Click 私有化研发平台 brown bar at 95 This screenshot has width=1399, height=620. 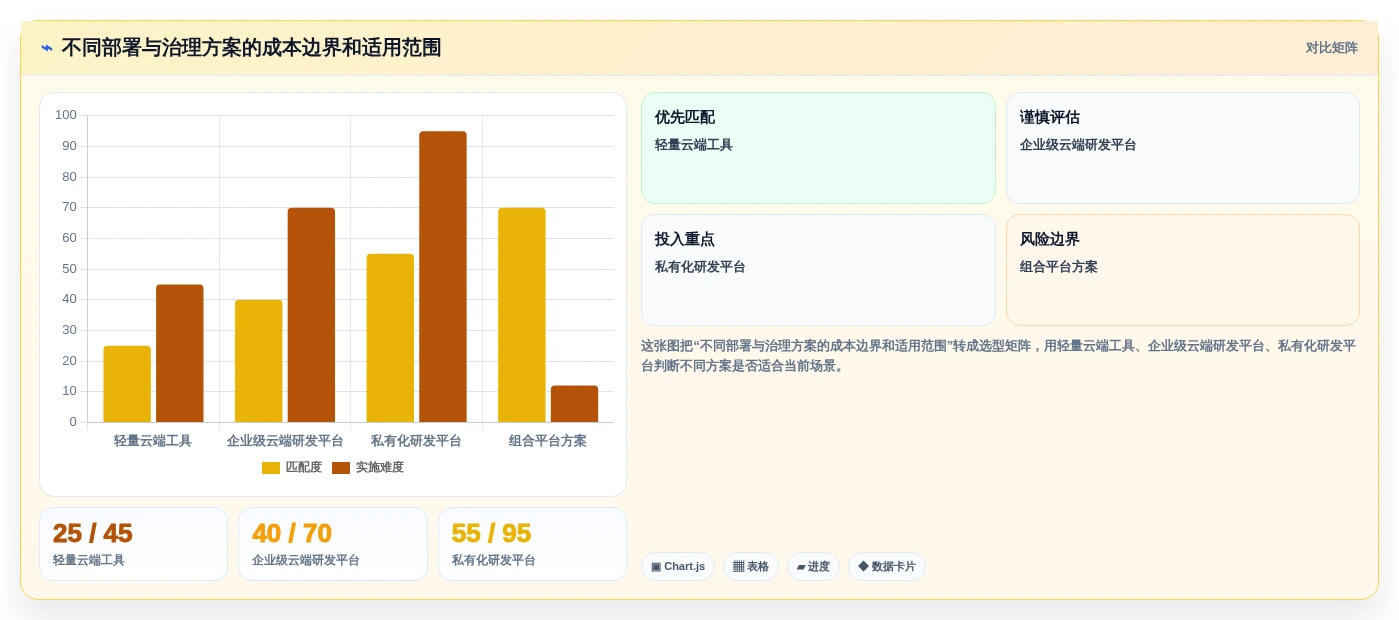(x=443, y=277)
